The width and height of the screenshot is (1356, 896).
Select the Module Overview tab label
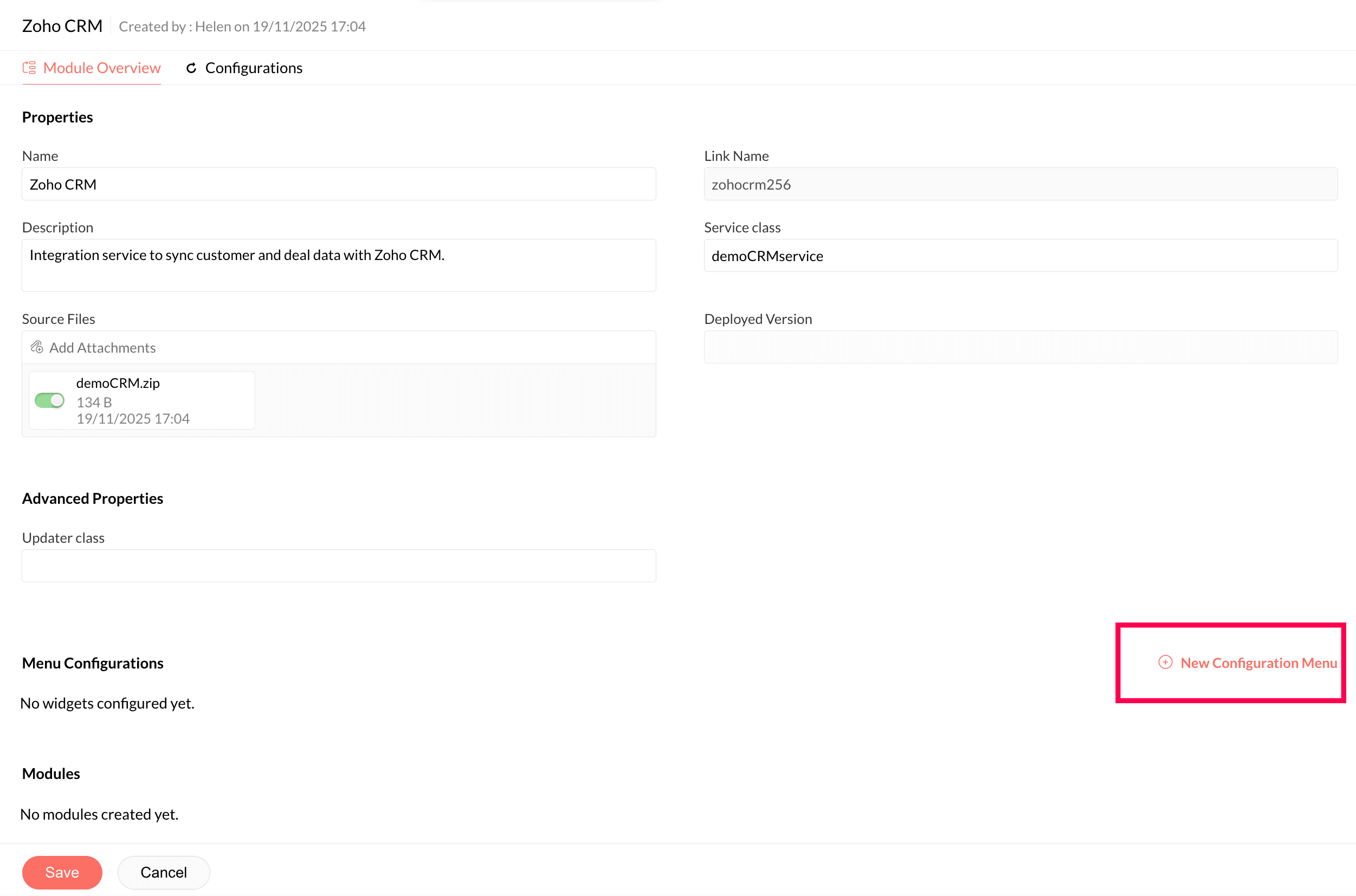click(102, 68)
